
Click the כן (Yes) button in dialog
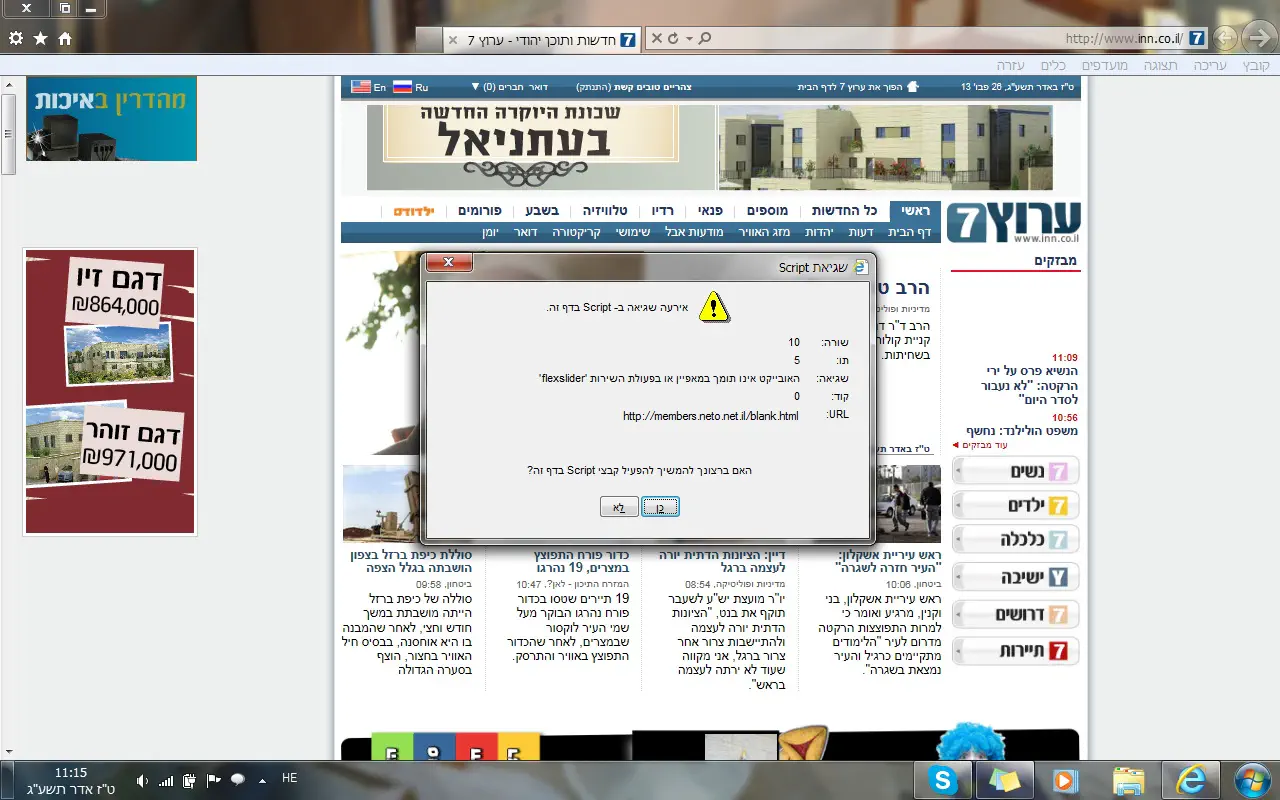[x=660, y=508]
